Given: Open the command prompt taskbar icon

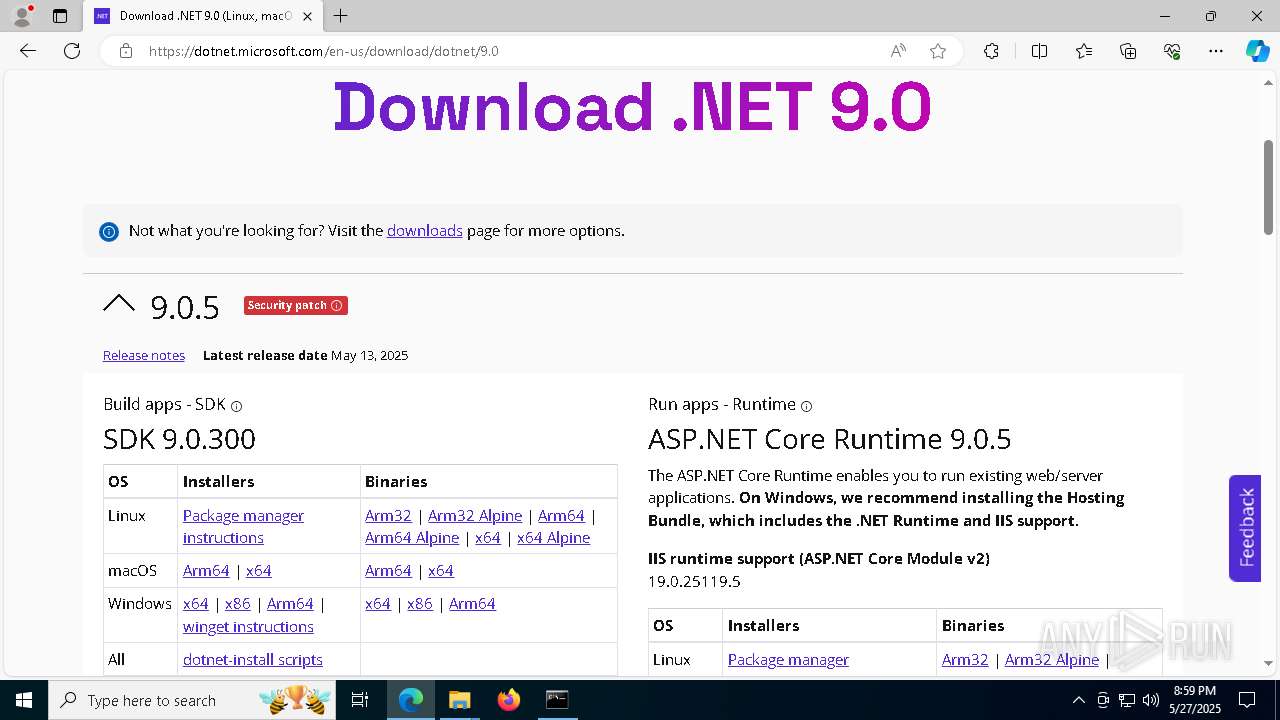Looking at the screenshot, I should coord(557,700).
